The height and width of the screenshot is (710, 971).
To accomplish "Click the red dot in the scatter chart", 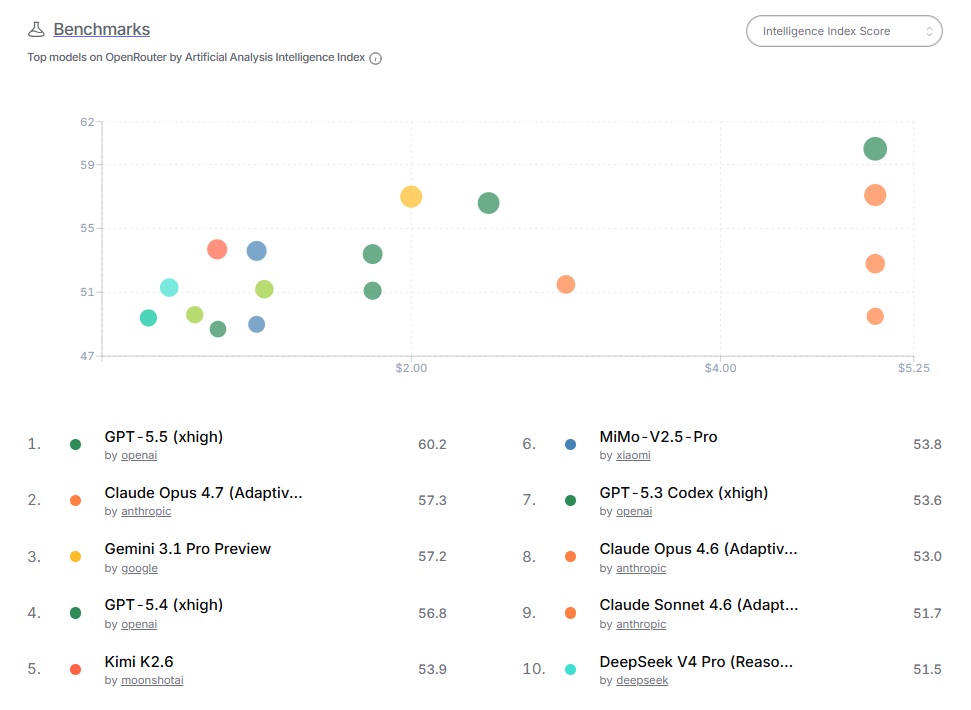I will tap(217, 249).
